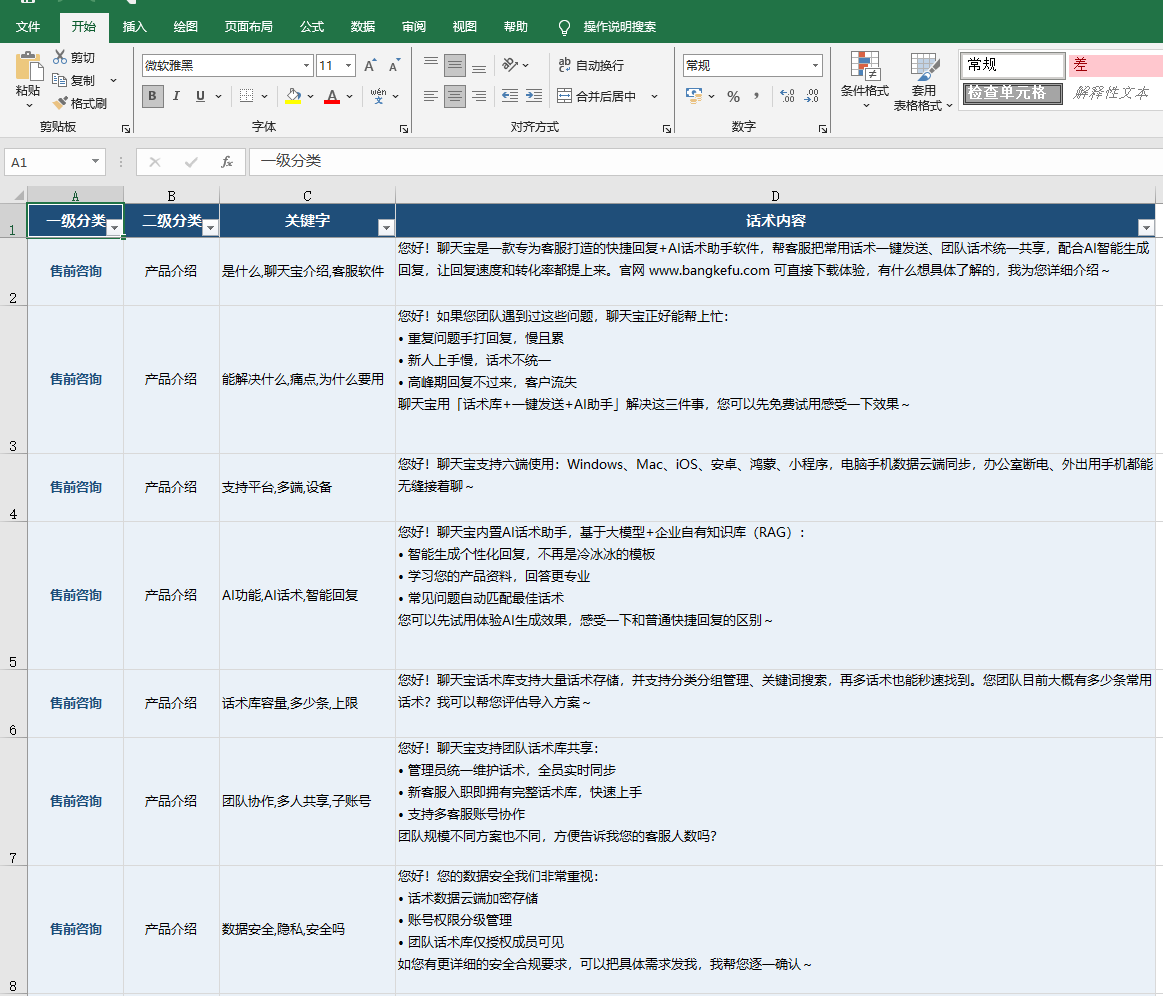This screenshot has height=996, width=1163.
Task: Open the font settings dialog launcher
Action: (403, 128)
